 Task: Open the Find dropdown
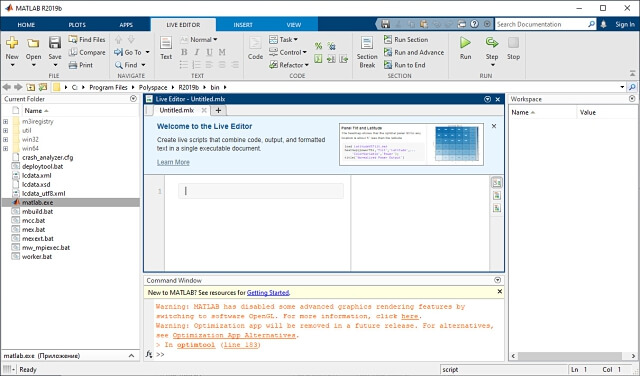(x=130, y=65)
